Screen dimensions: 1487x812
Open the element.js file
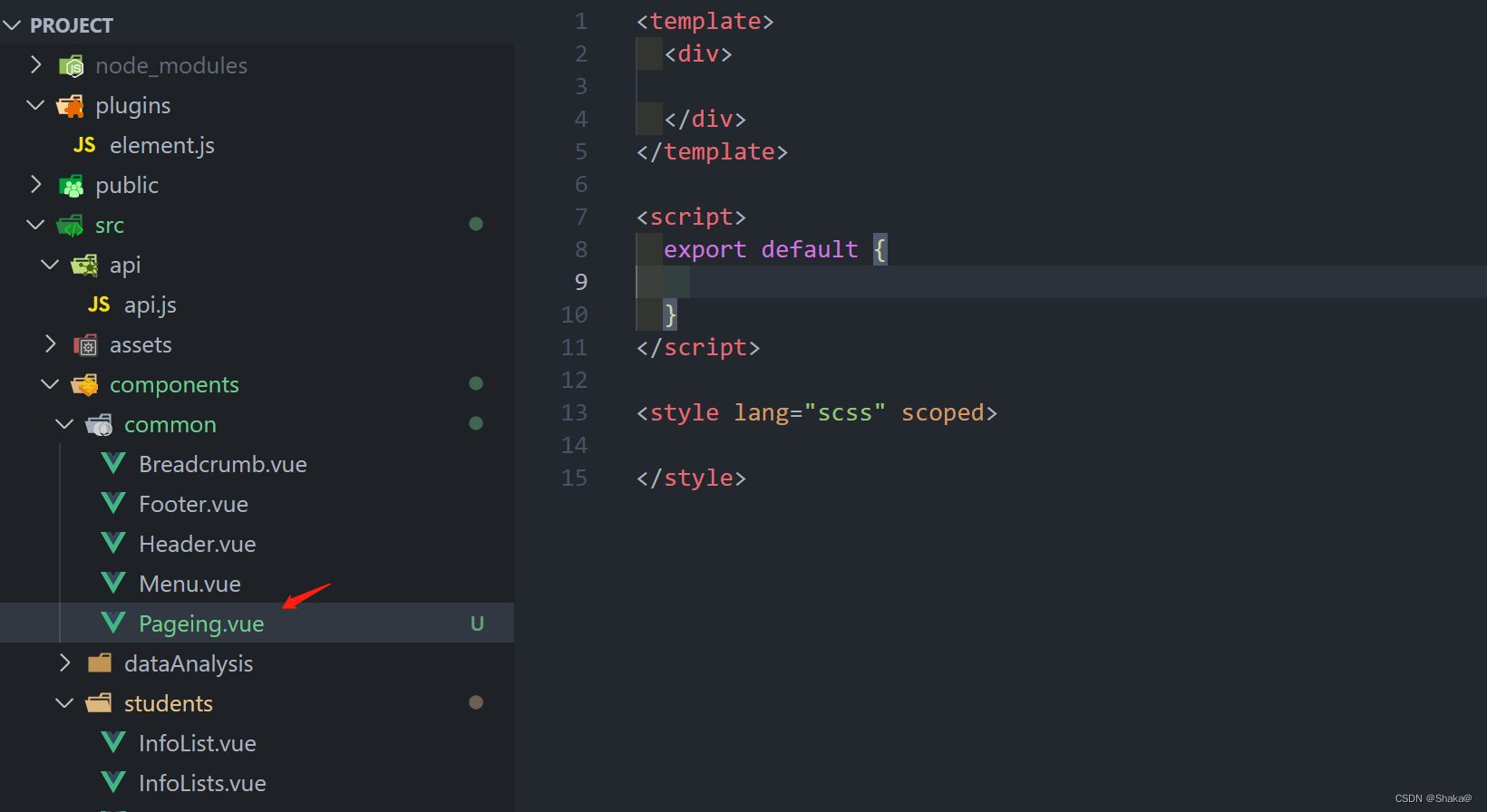[162, 145]
